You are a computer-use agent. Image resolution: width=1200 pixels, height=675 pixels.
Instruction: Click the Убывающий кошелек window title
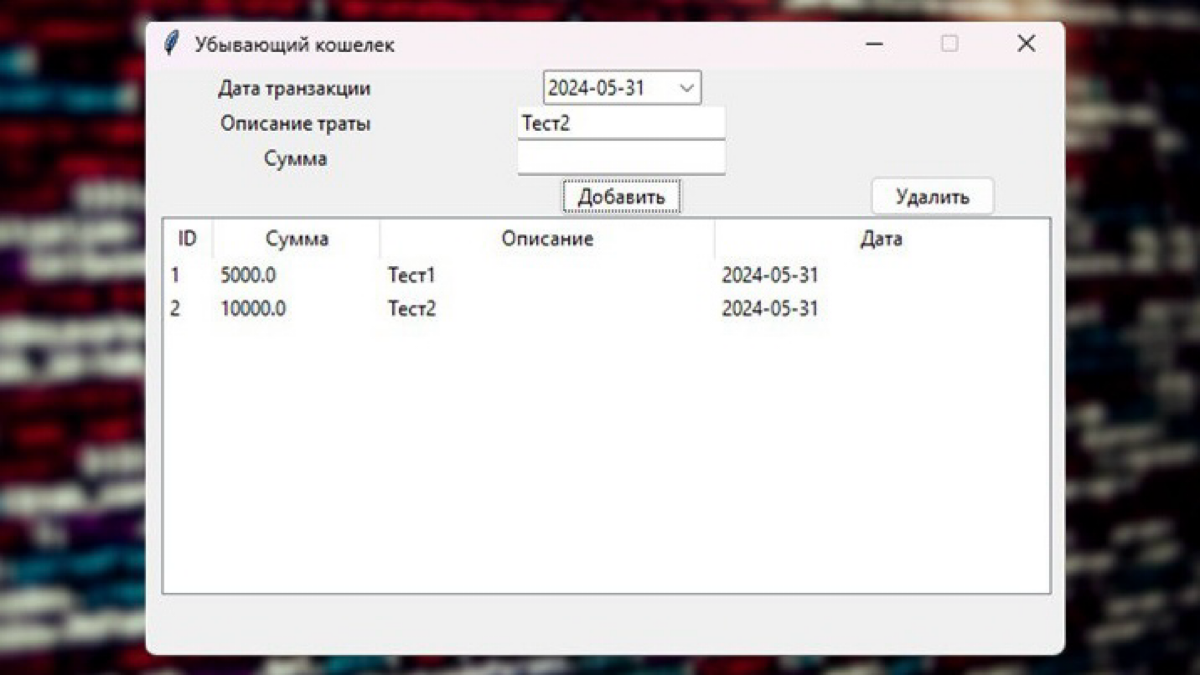296,44
